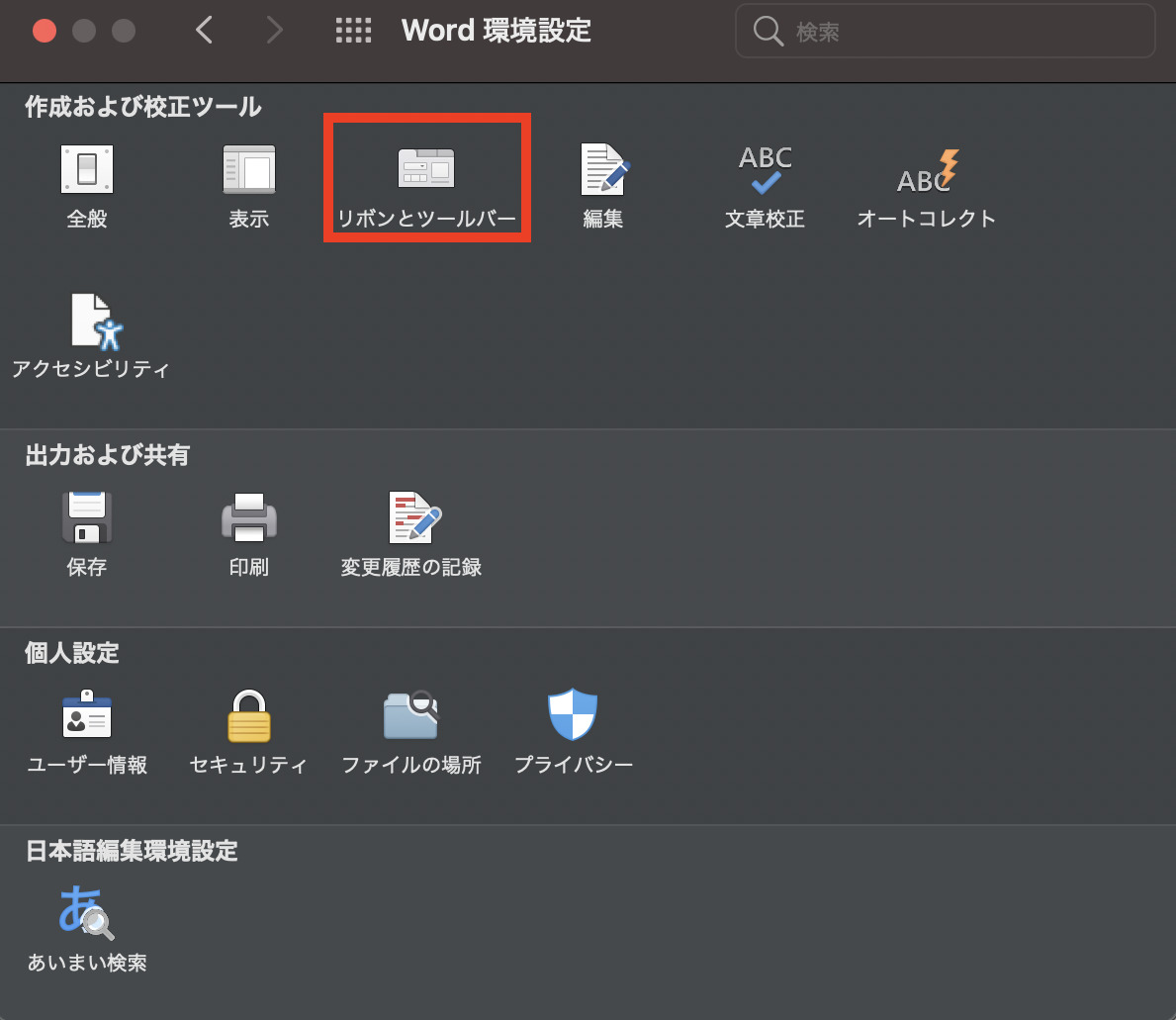Click the 検索 search field
The height and width of the screenshot is (1020, 1176).
(x=945, y=31)
